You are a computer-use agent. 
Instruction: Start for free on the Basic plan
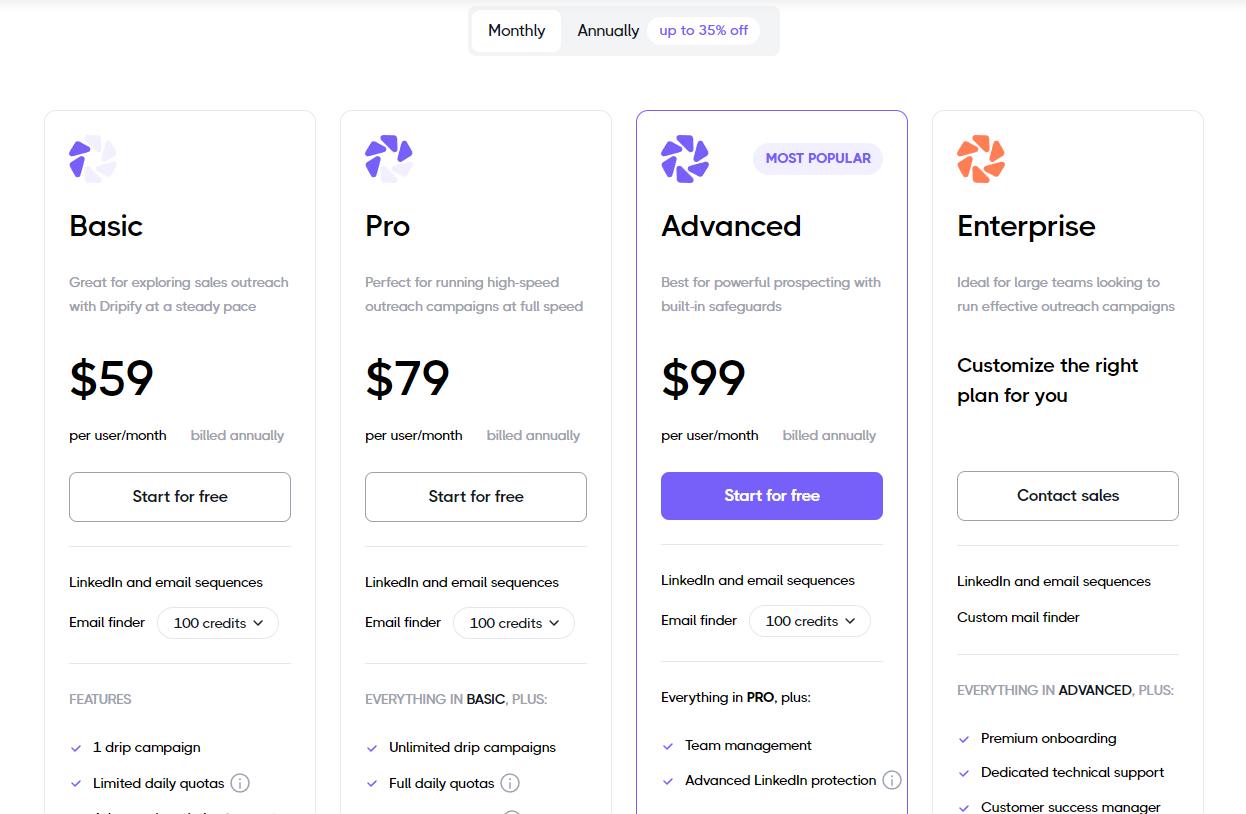coord(179,496)
